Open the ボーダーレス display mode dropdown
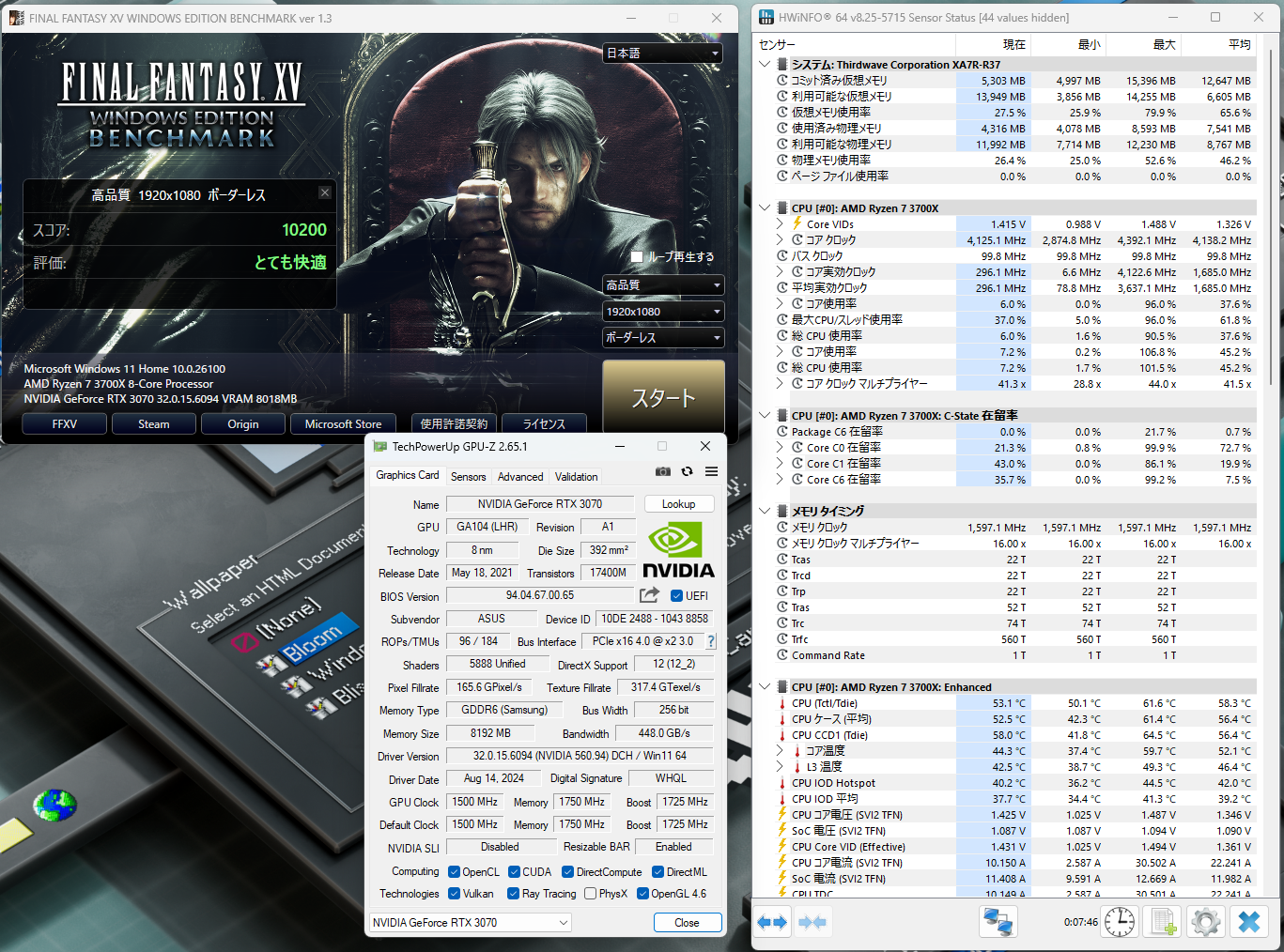Screen dimensions: 1284x952 [662, 338]
